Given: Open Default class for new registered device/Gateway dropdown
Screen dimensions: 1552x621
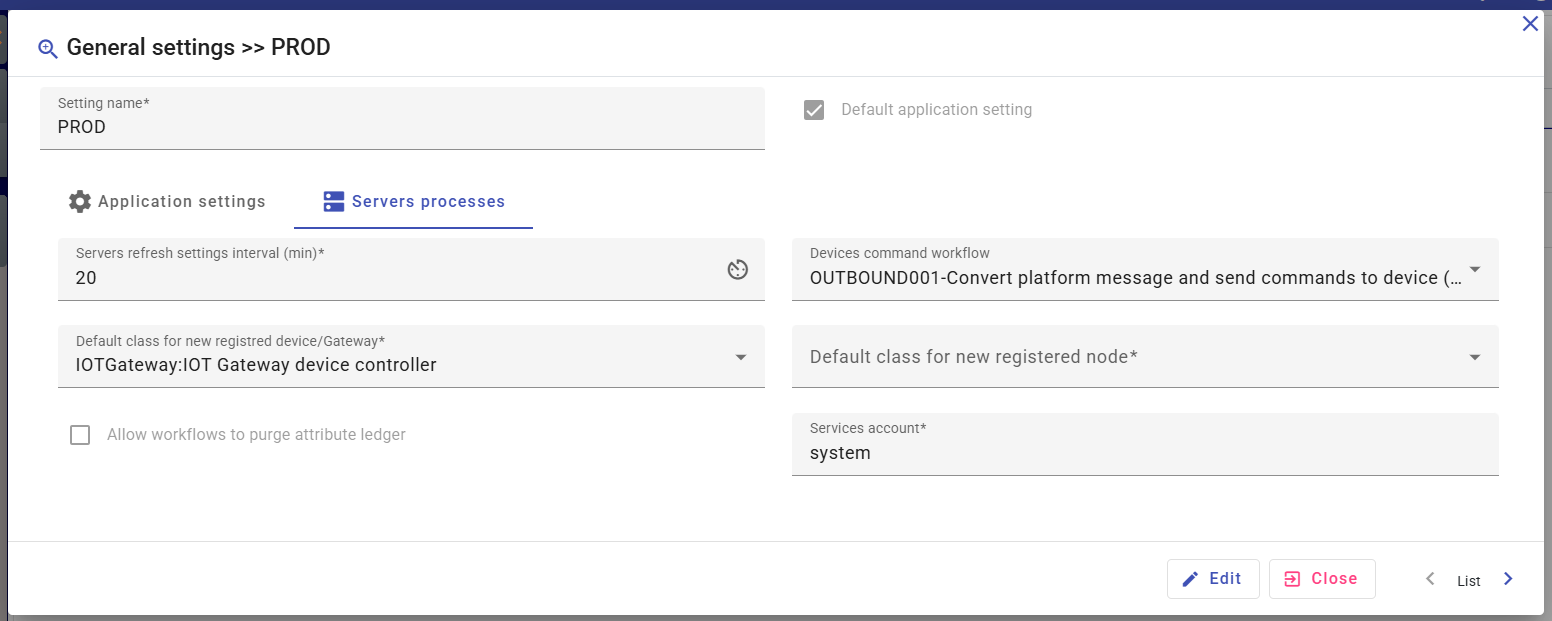Looking at the screenshot, I should (x=741, y=357).
